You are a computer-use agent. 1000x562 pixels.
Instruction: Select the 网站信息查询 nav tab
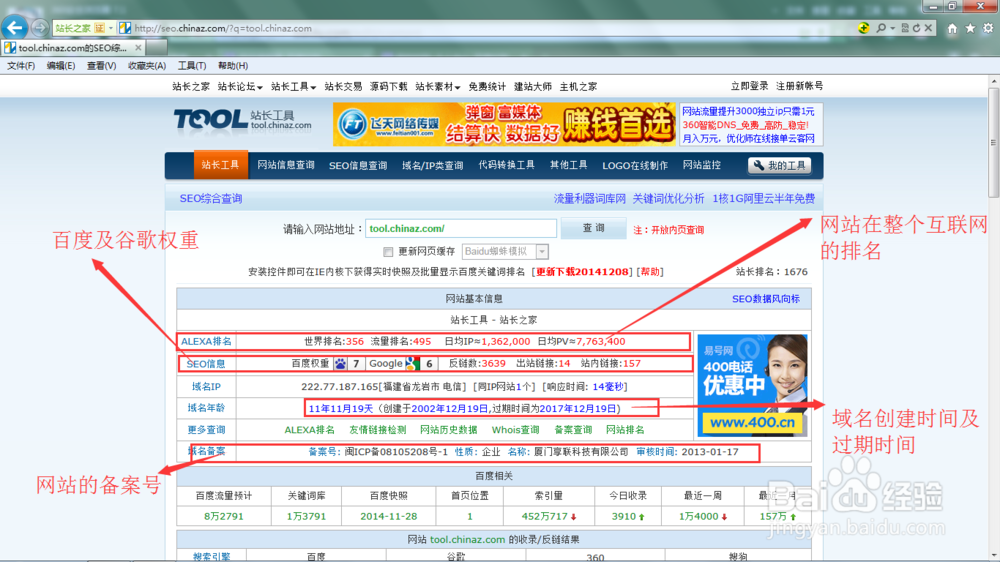[x=286, y=165]
